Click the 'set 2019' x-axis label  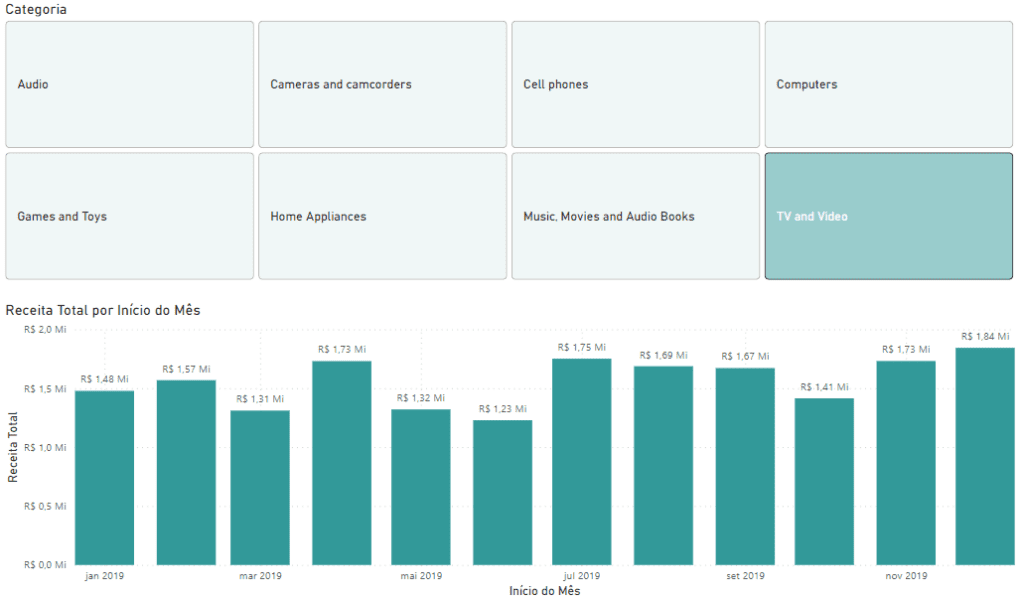point(745,576)
